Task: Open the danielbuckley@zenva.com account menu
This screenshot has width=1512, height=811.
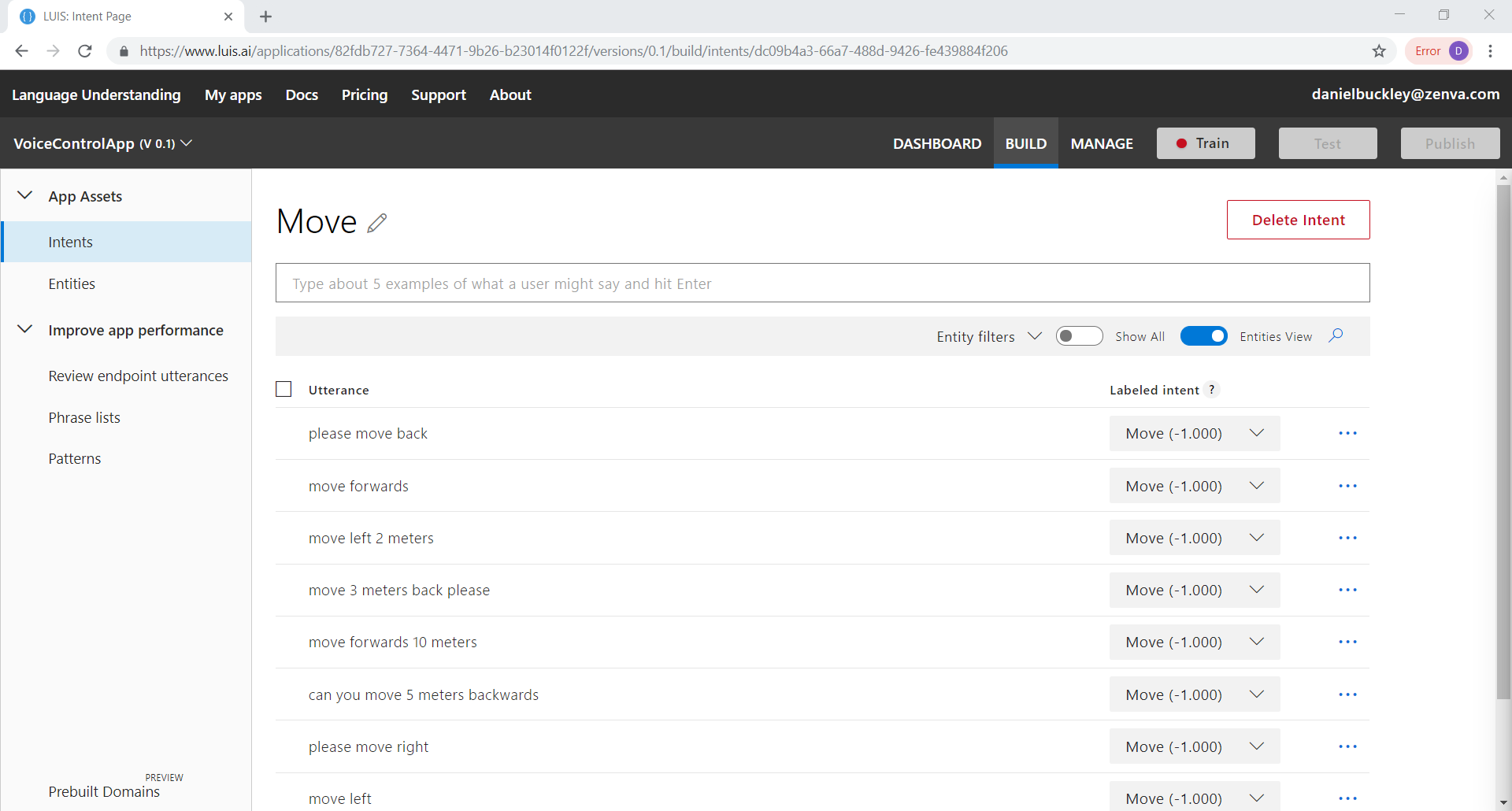Action: tap(1406, 94)
